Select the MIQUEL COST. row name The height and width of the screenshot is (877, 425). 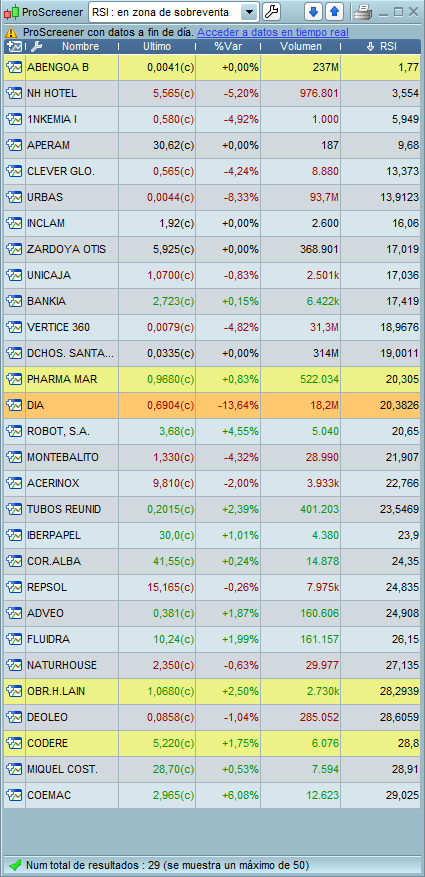point(62,770)
